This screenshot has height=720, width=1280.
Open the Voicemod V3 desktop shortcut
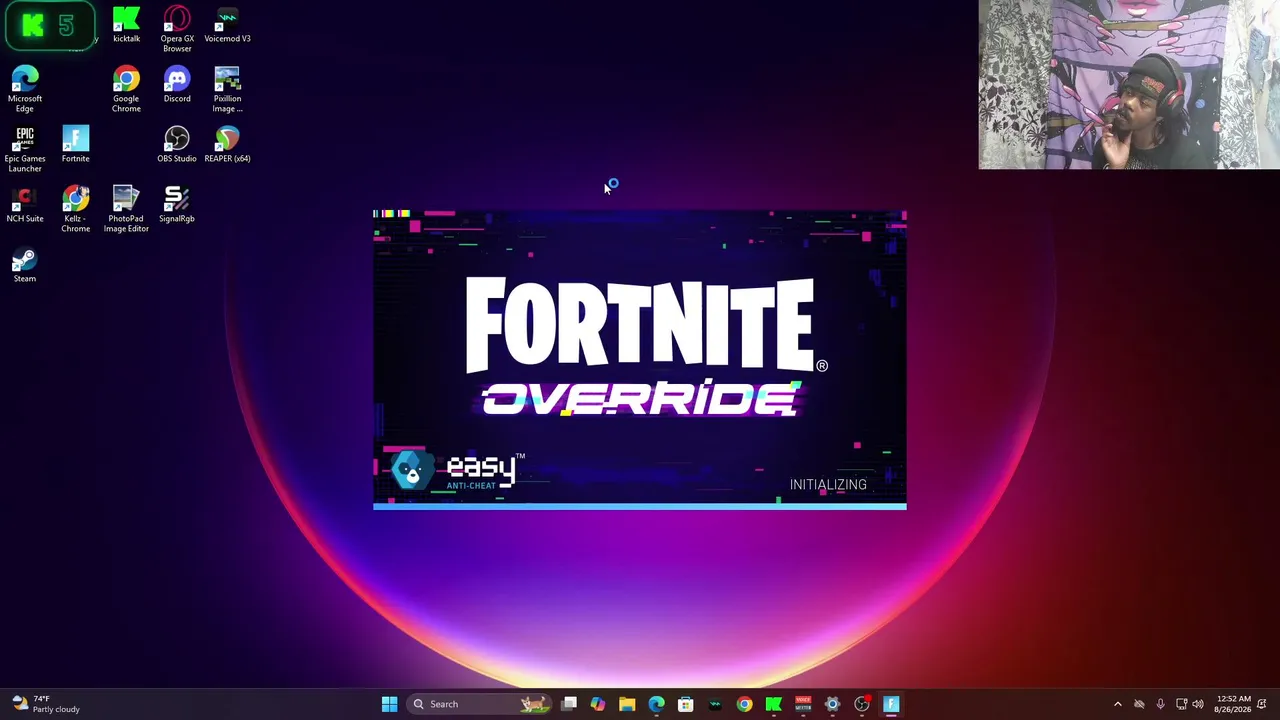tap(227, 25)
